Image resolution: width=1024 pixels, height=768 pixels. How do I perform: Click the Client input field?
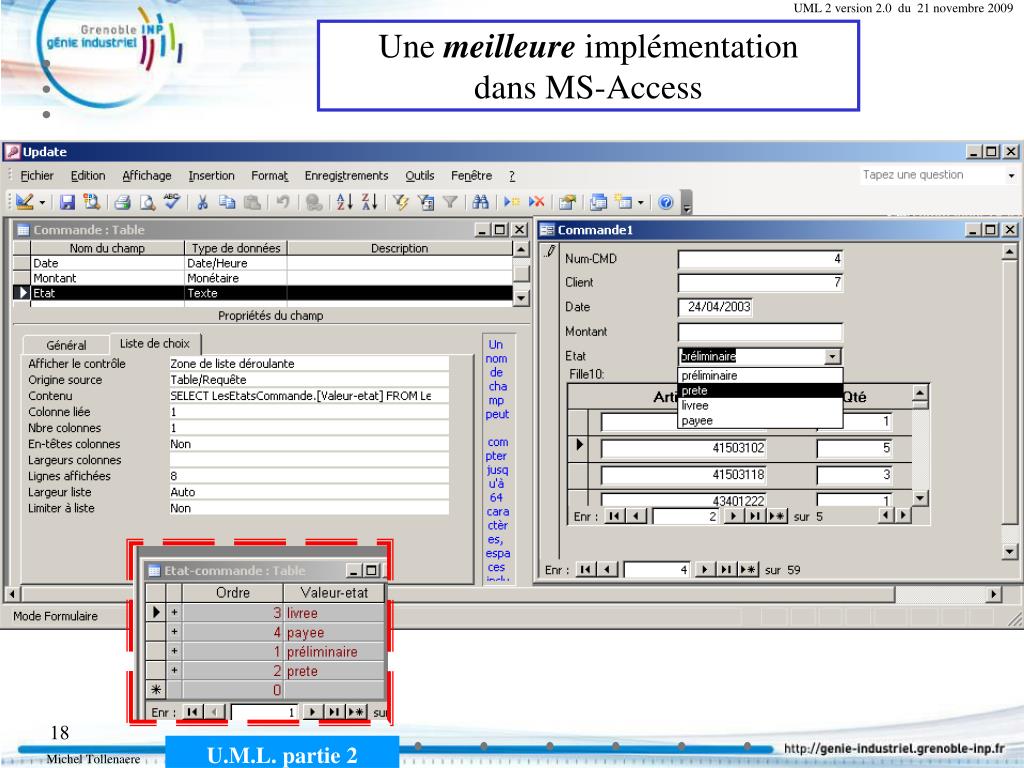[x=760, y=283]
